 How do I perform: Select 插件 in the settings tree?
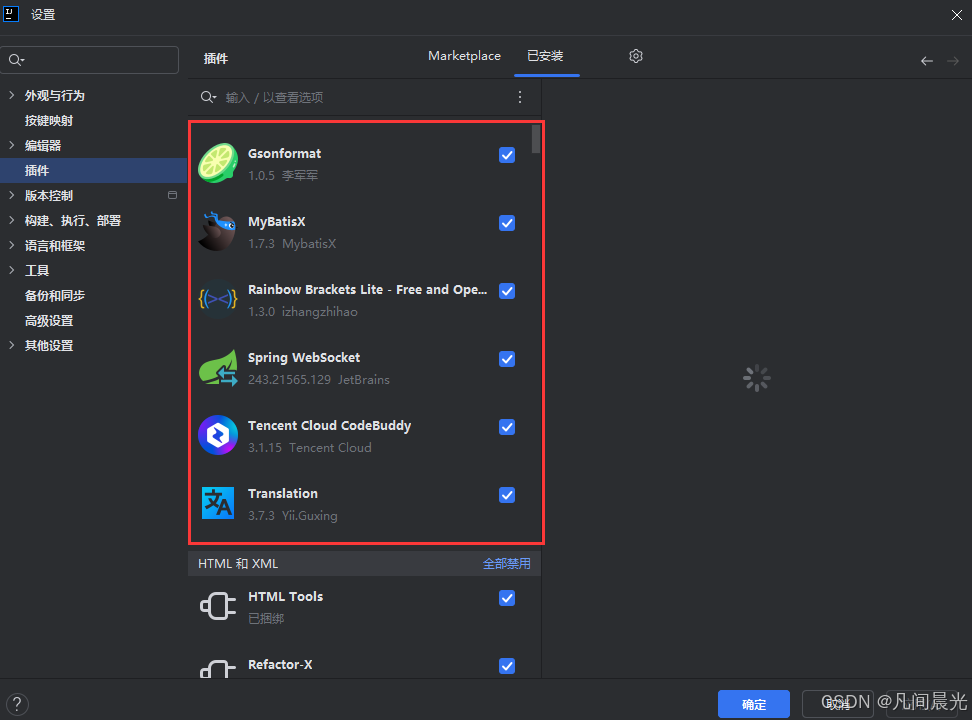click(x=93, y=171)
